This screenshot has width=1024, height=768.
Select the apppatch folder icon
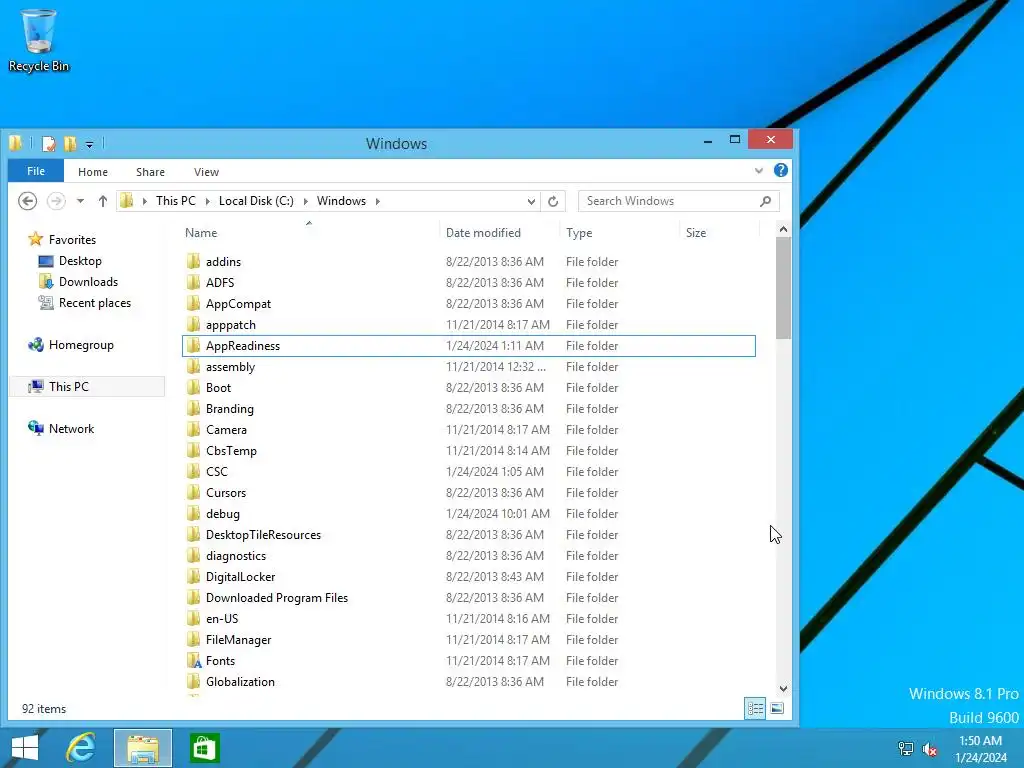(x=193, y=325)
